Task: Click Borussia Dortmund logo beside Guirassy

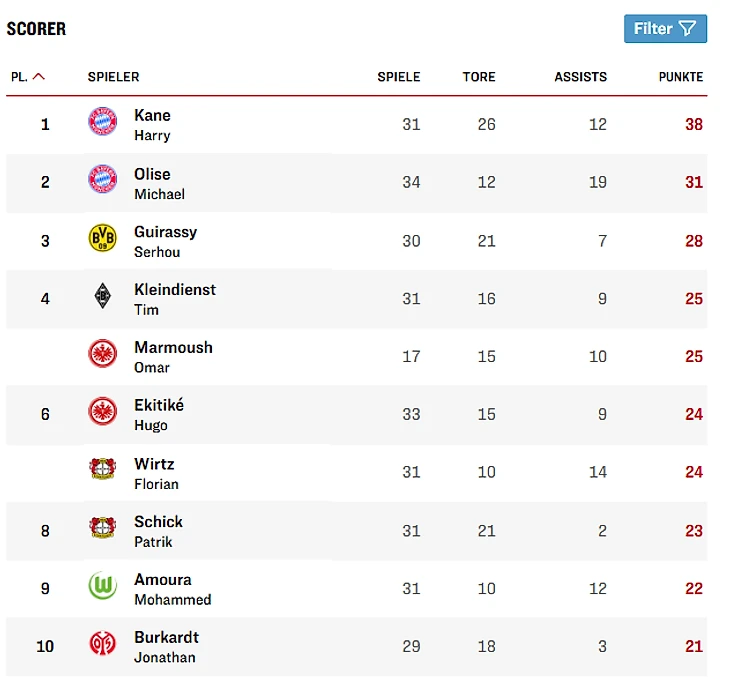Action: coord(102,238)
